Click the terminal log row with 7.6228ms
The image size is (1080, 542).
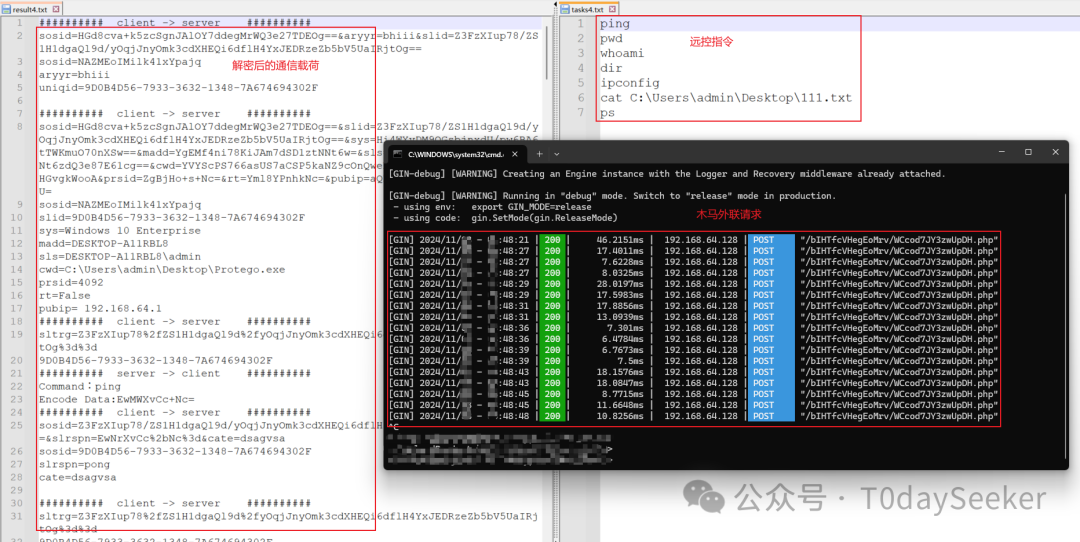pyautogui.click(x=694, y=262)
